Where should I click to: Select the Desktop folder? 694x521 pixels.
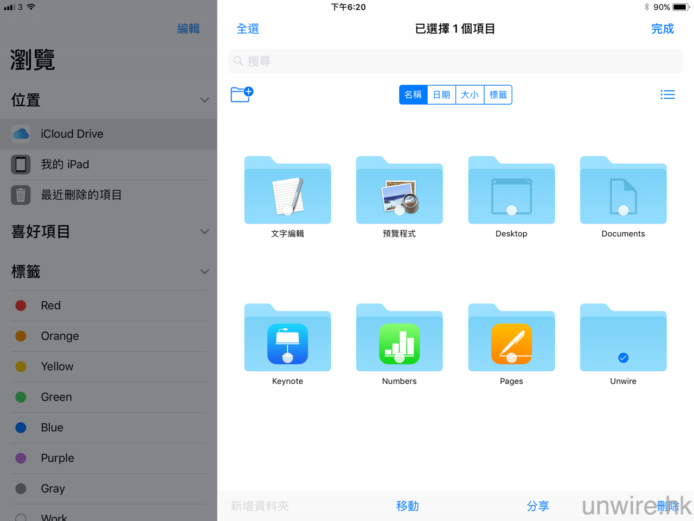(511, 192)
